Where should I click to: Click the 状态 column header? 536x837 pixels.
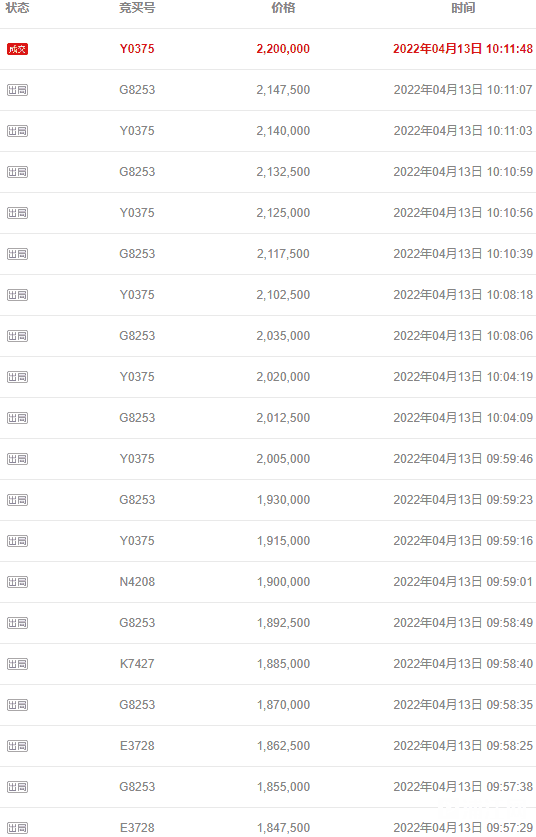[x=17, y=8]
